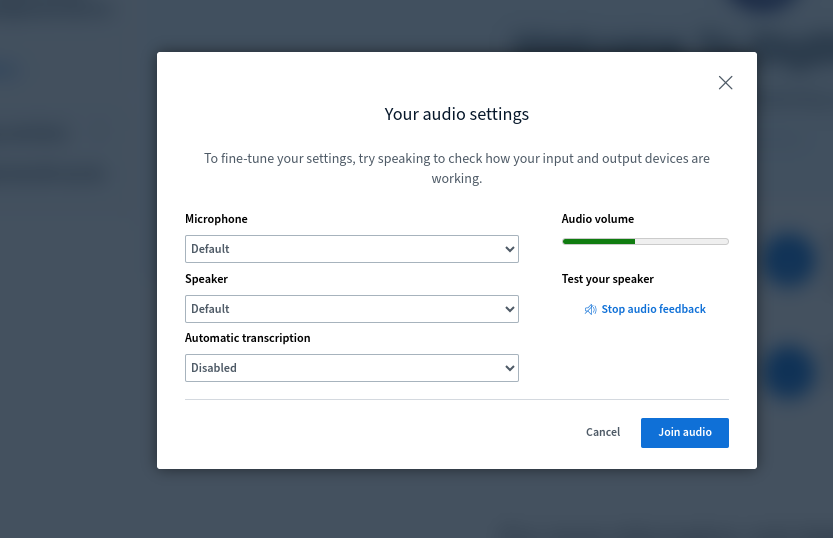Open the Speaker device dropdown

pos(351,309)
